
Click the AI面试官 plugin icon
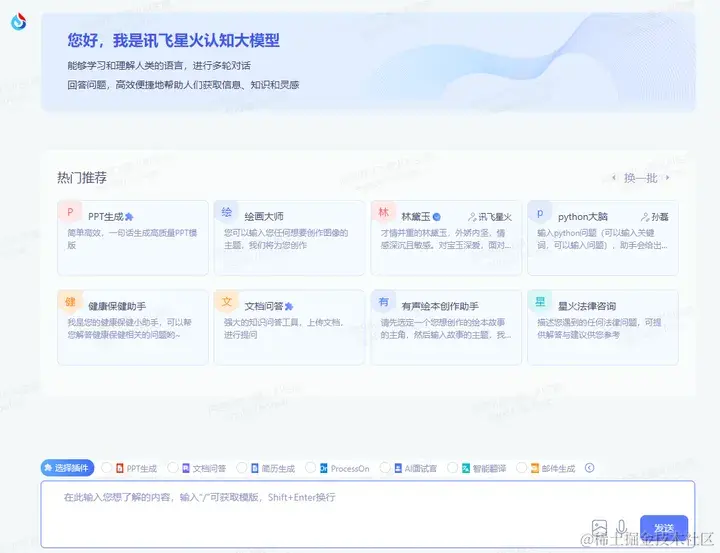398,468
